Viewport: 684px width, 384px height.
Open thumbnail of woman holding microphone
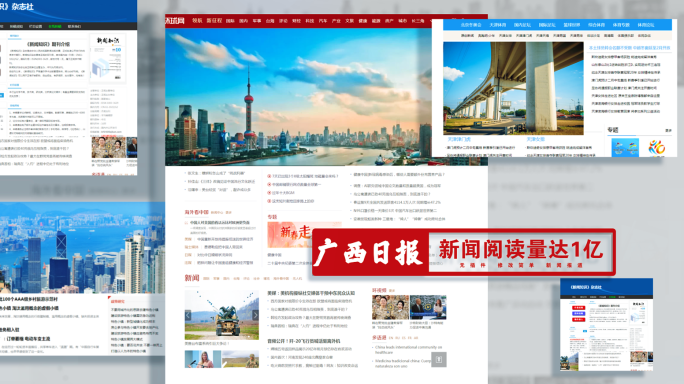tap(203, 360)
